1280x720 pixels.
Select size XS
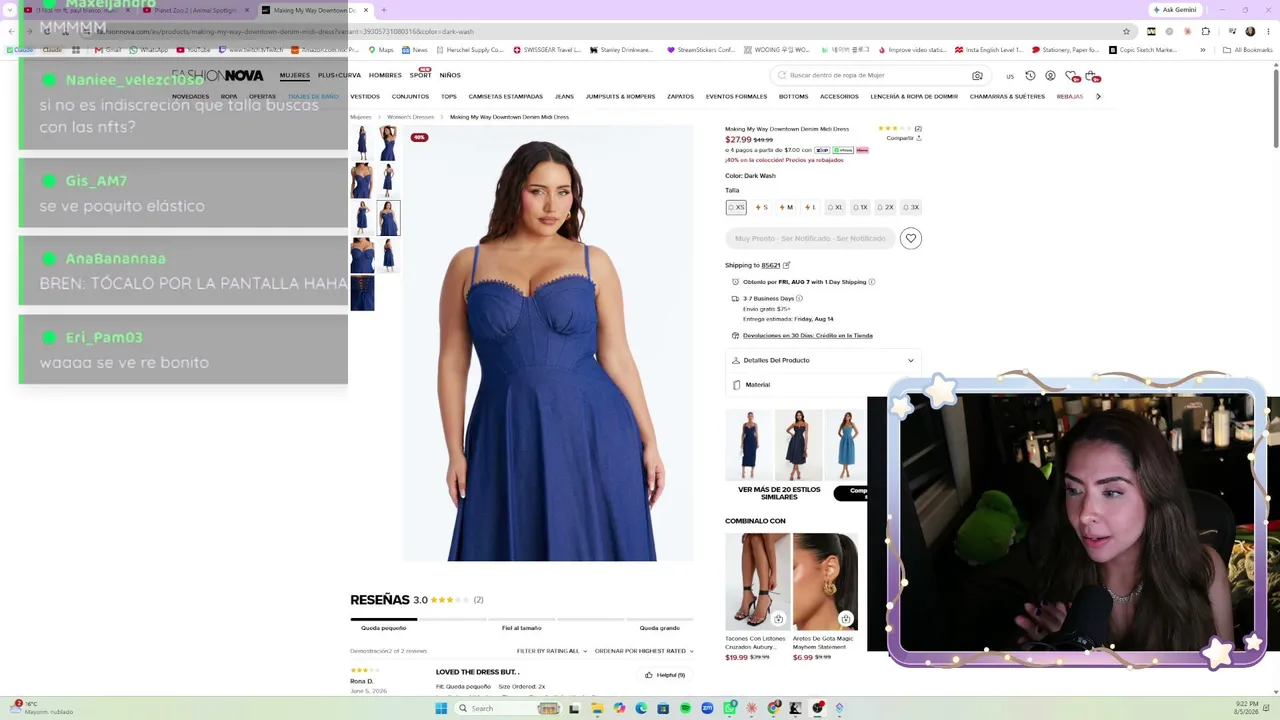pyautogui.click(x=736, y=207)
